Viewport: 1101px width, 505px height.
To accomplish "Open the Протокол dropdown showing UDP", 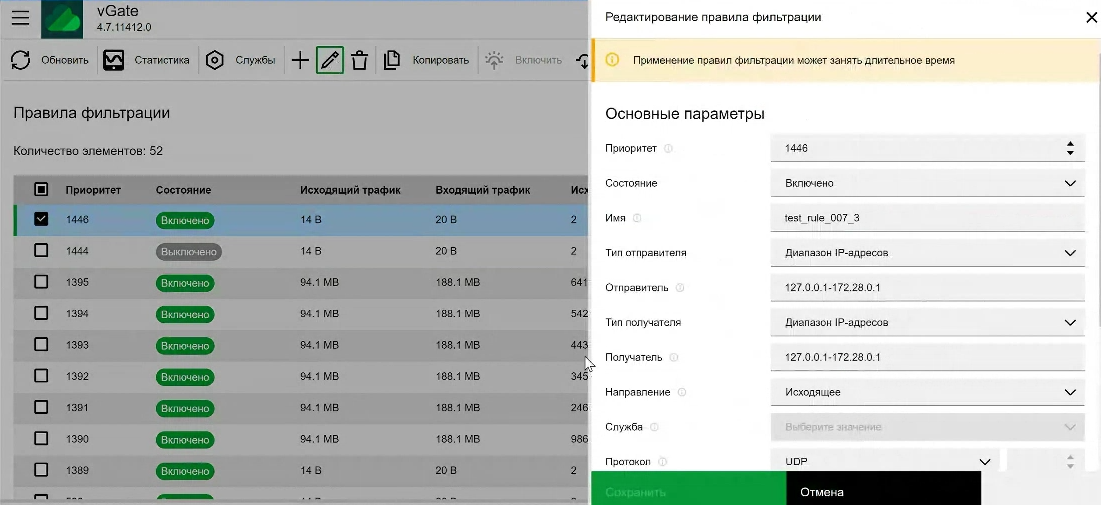I will (x=885, y=461).
